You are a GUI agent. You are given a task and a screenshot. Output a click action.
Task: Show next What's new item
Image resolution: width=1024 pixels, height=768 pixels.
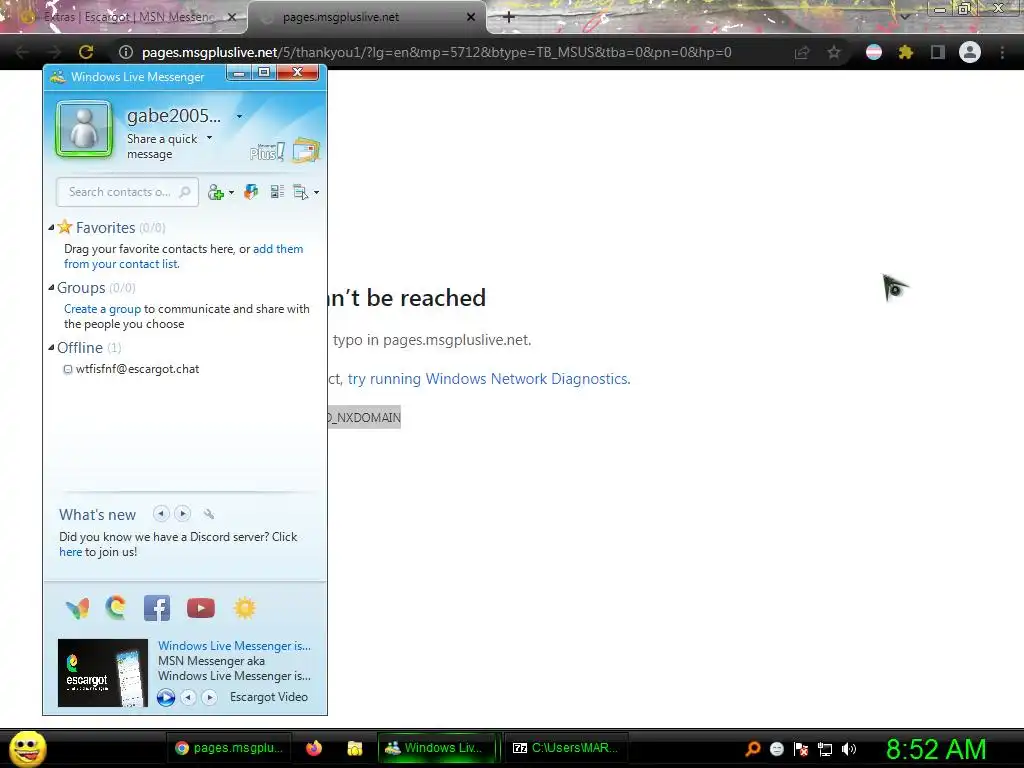(x=183, y=514)
